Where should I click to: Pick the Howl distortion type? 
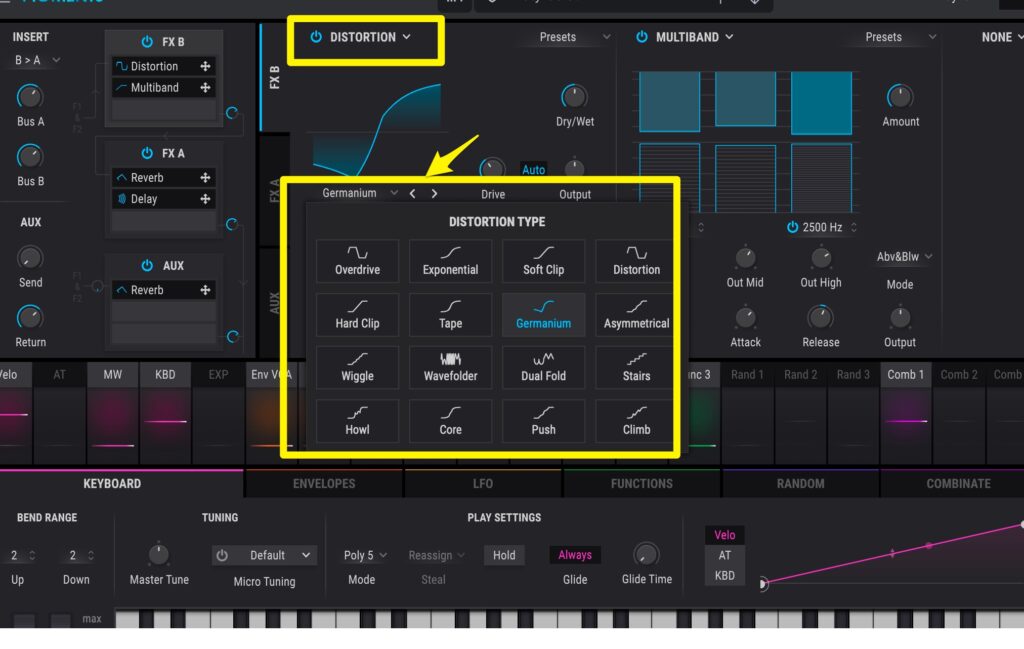pyautogui.click(x=357, y=420)
